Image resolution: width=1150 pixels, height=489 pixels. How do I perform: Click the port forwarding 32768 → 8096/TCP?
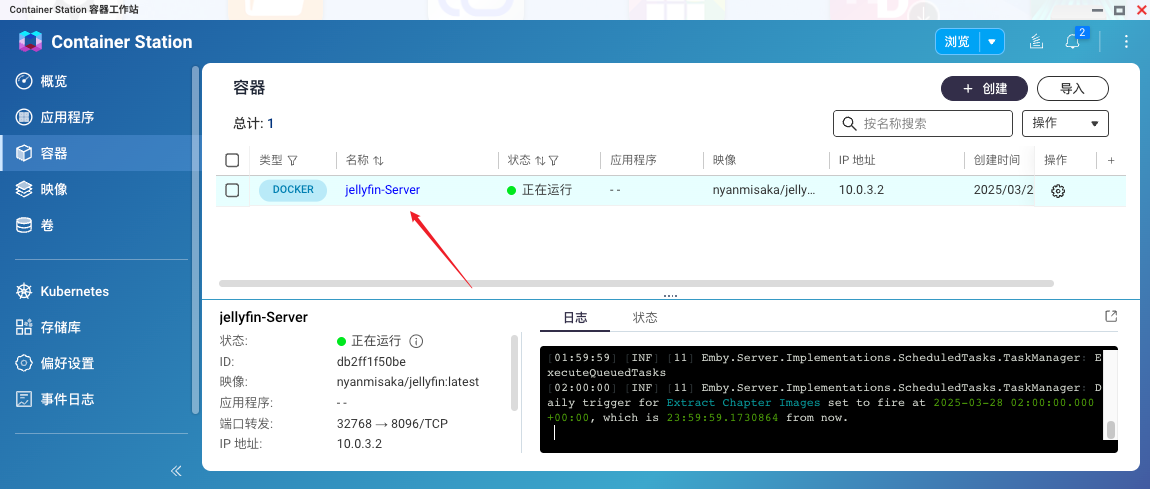[392, 424]
